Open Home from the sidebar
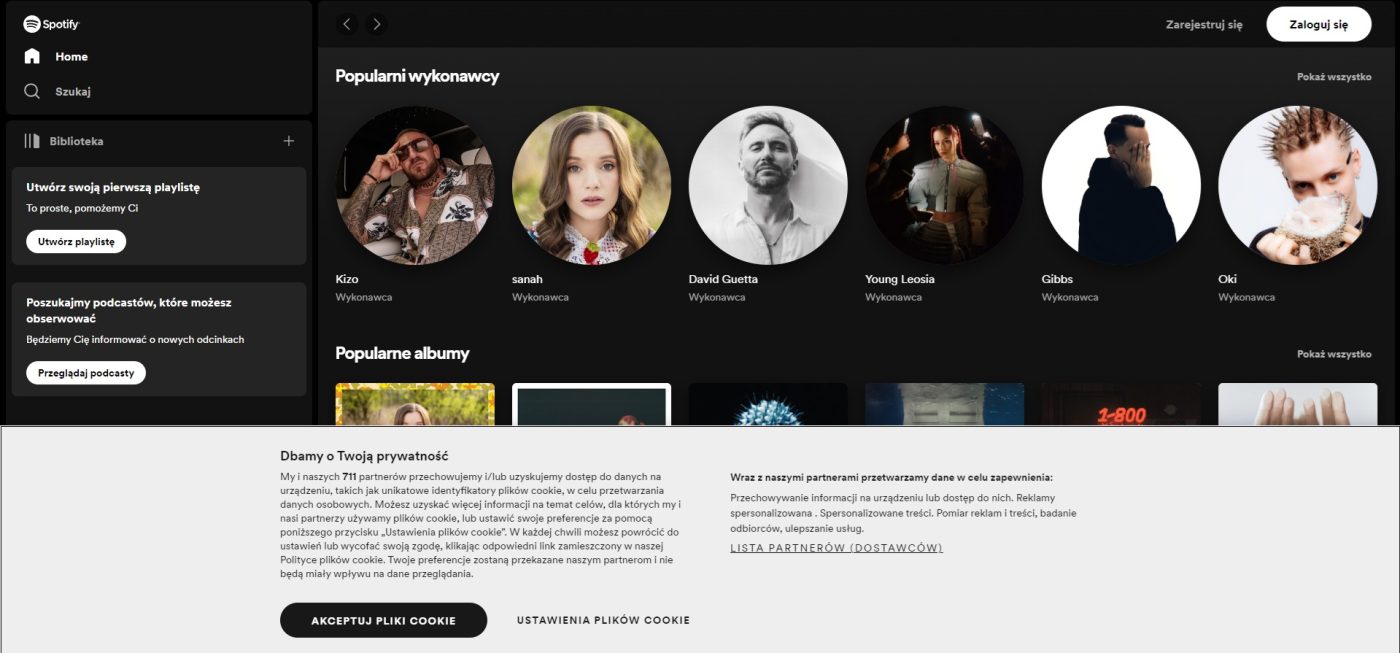The image size is (1400, 653). [x=71, y=57]
